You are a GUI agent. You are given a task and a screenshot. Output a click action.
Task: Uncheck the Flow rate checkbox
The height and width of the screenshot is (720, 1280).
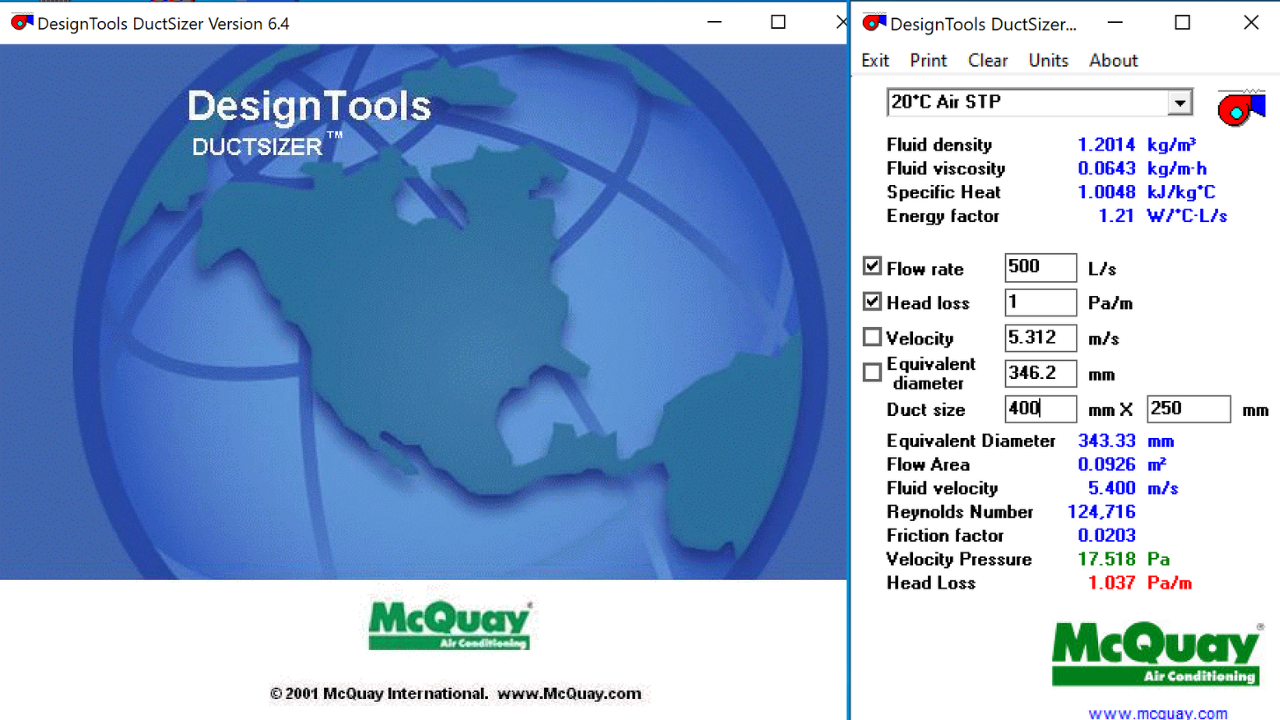(872, 266)
